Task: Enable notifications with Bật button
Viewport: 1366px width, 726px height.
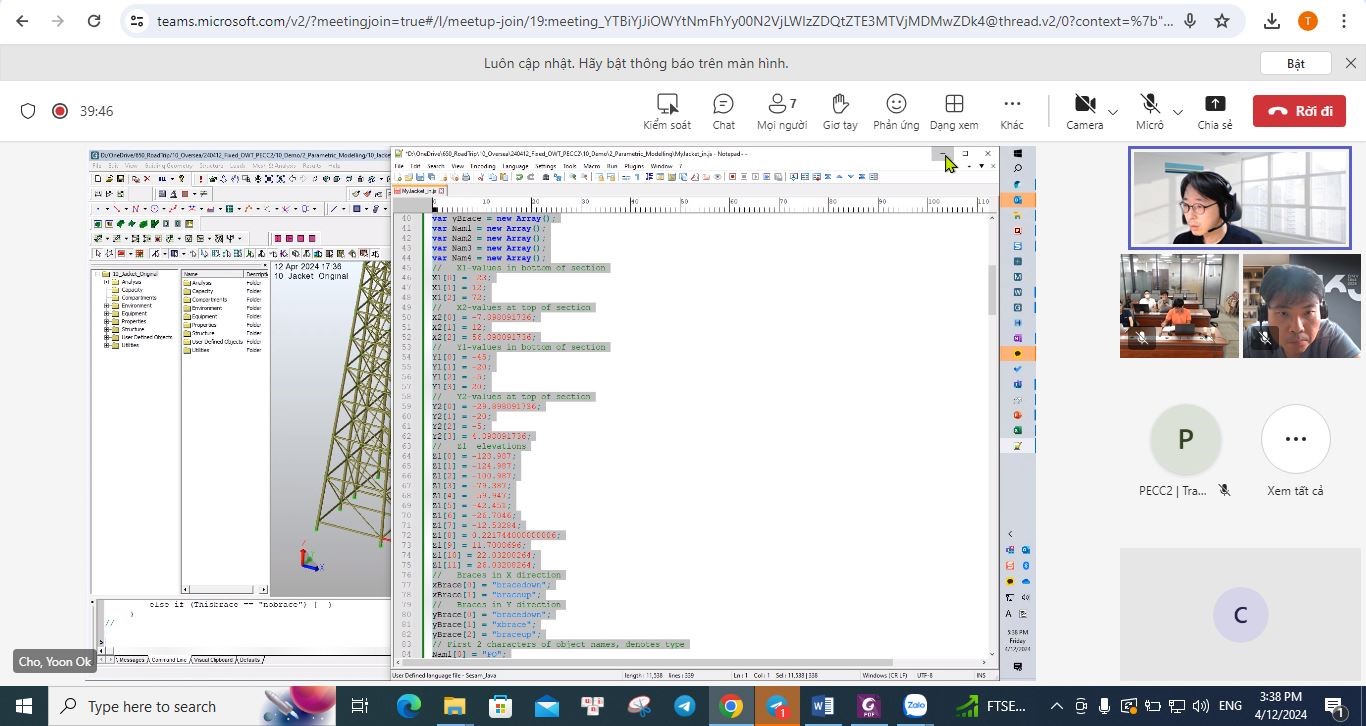Action: pos(1296,63)
